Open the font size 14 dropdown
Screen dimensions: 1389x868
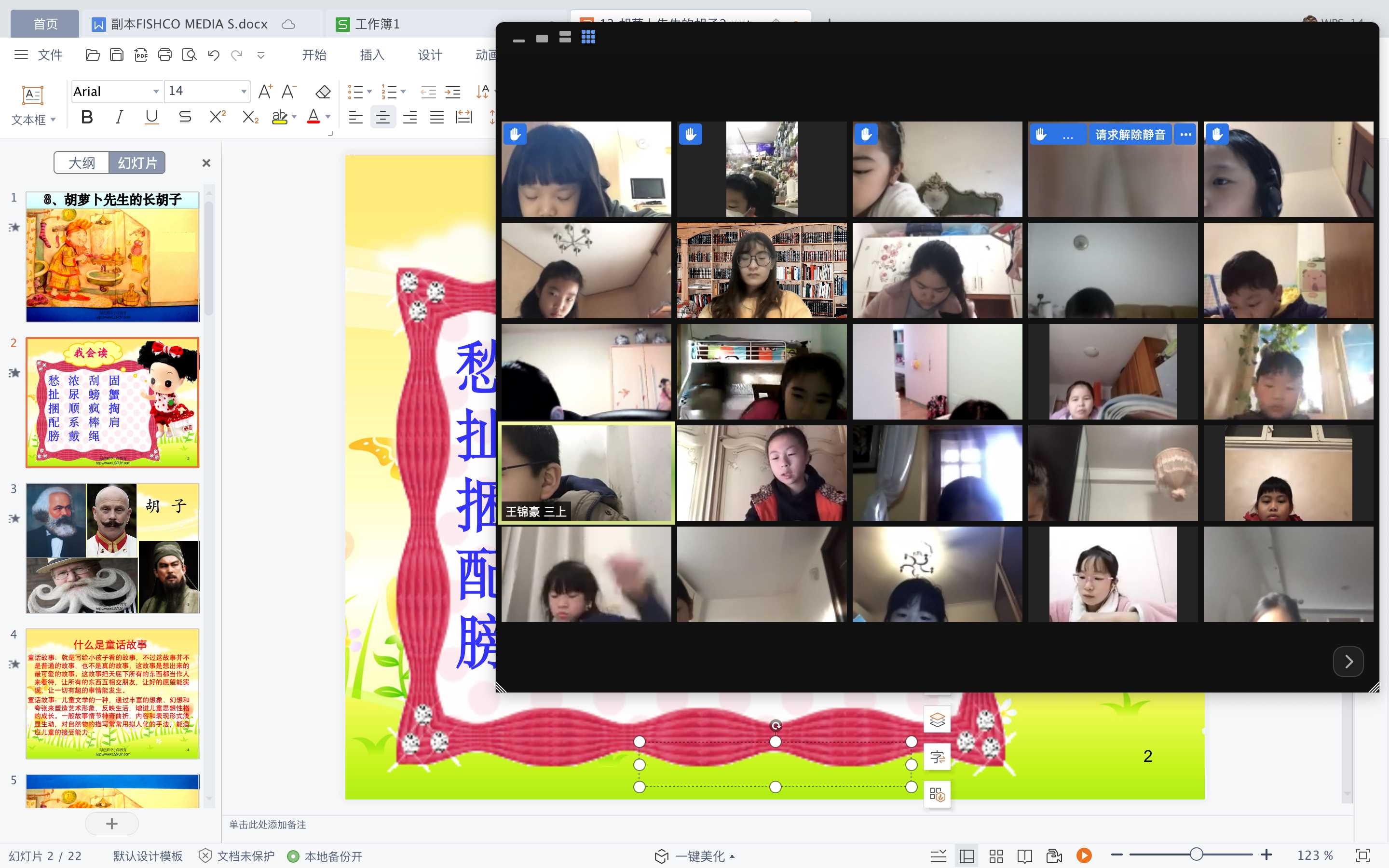pyautogui.click(x=244, y=91)
